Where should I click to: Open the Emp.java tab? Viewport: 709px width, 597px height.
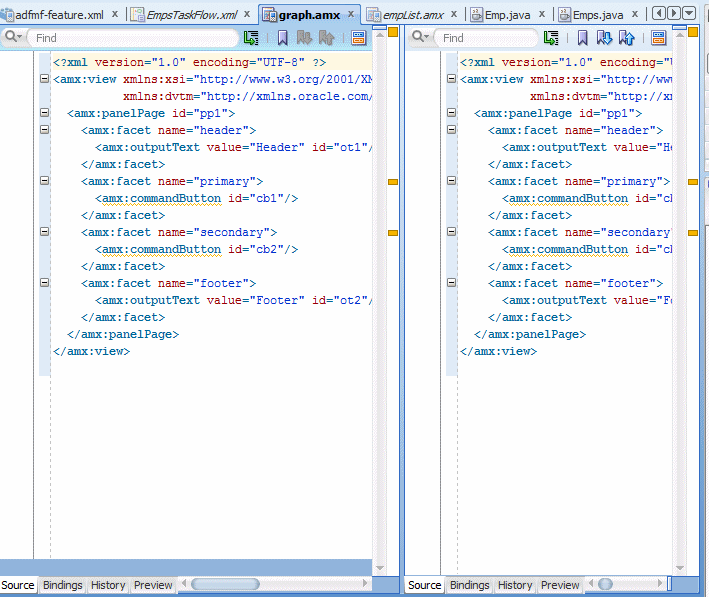[507, 15]
